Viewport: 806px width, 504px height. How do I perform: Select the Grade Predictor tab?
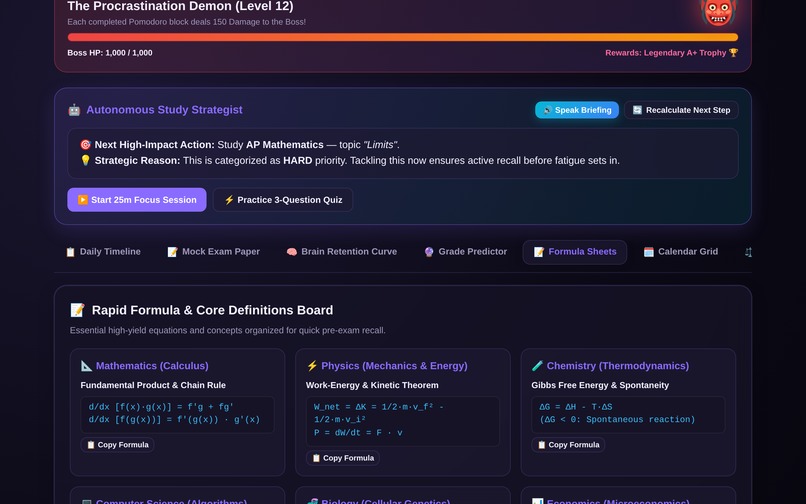[x=466, y=252]
